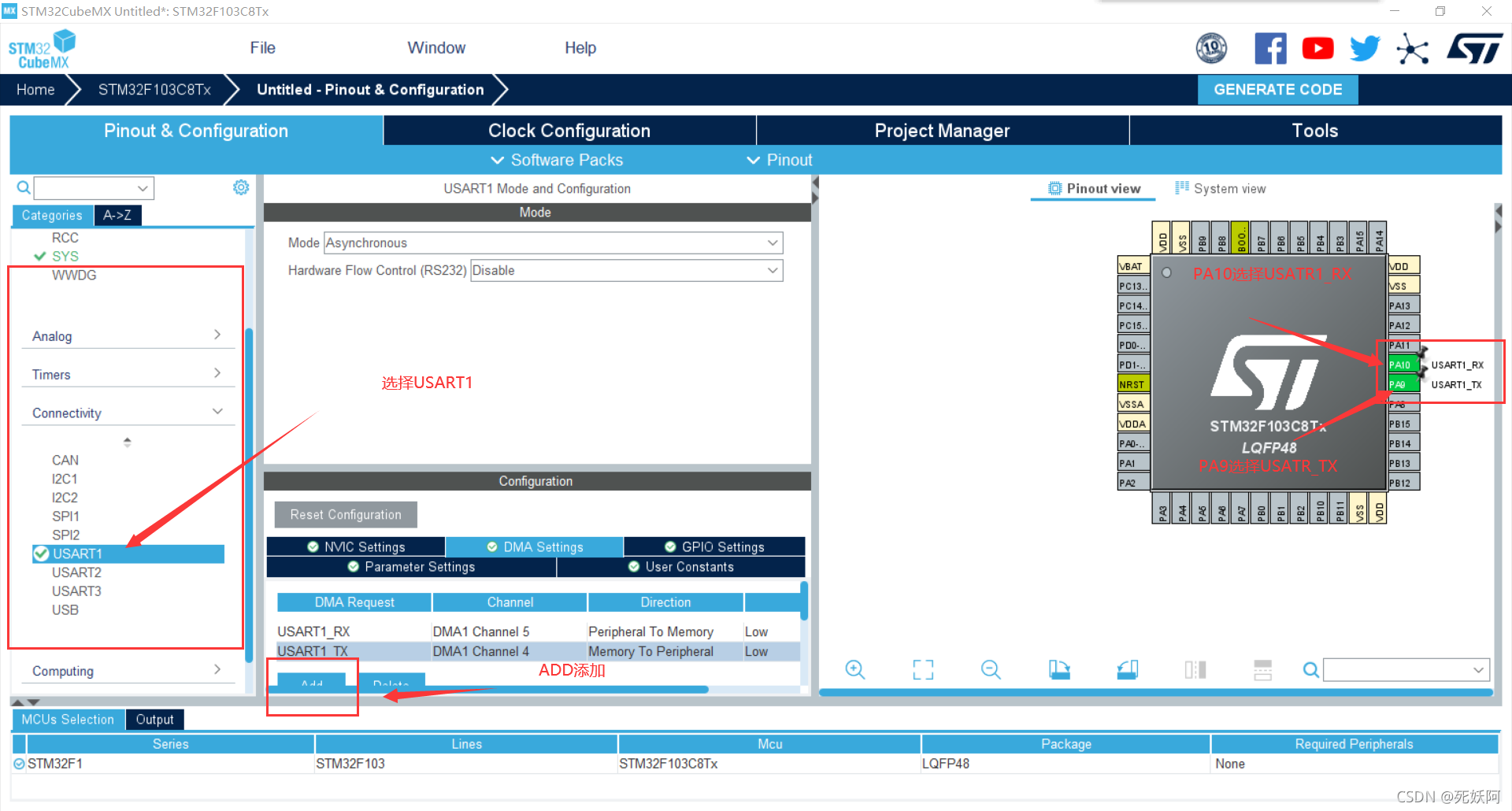
Task: Open the NVIC Settings tab
Action: tap(356, 546)
